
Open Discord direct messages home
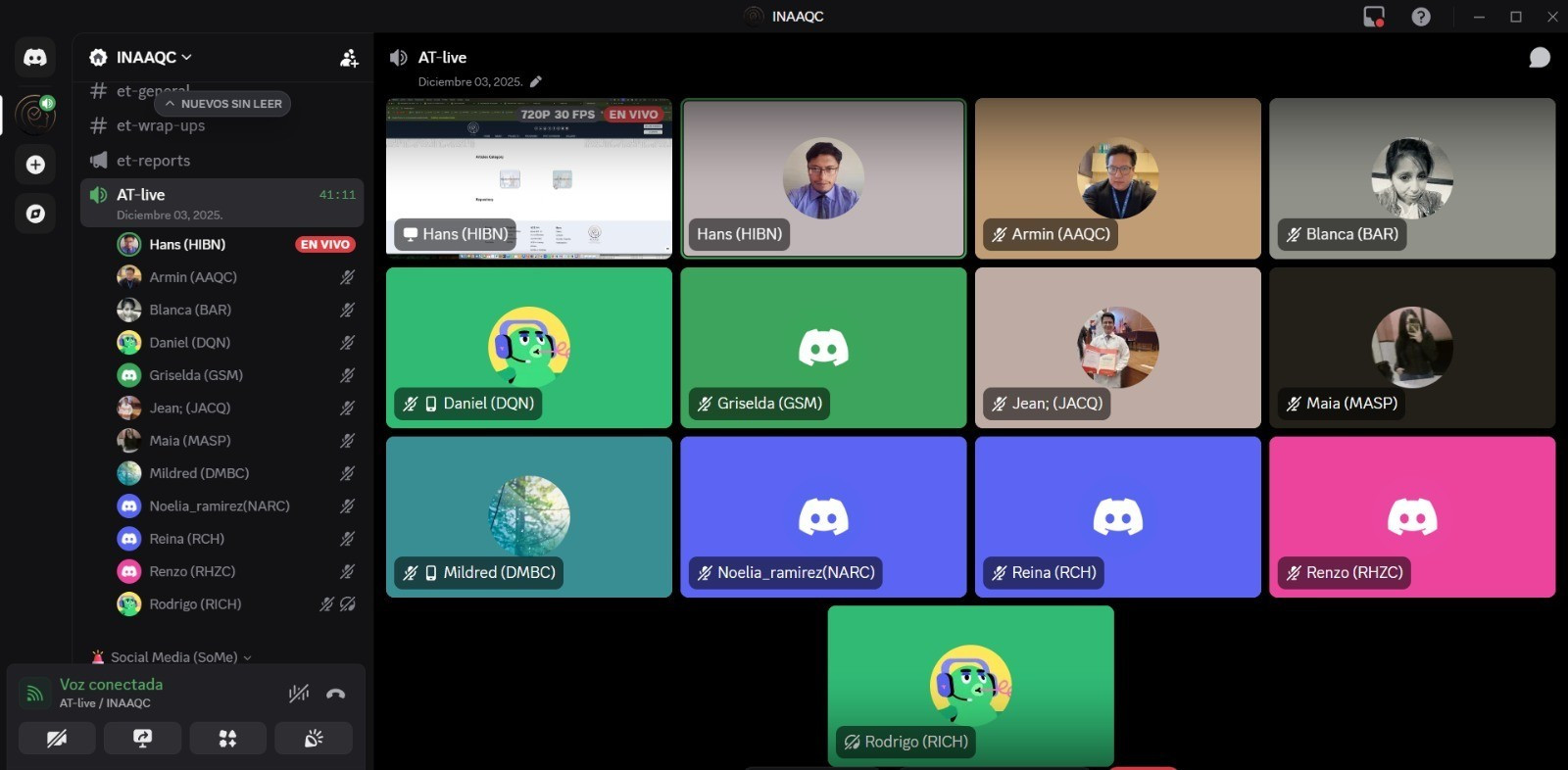pos(35,58)
